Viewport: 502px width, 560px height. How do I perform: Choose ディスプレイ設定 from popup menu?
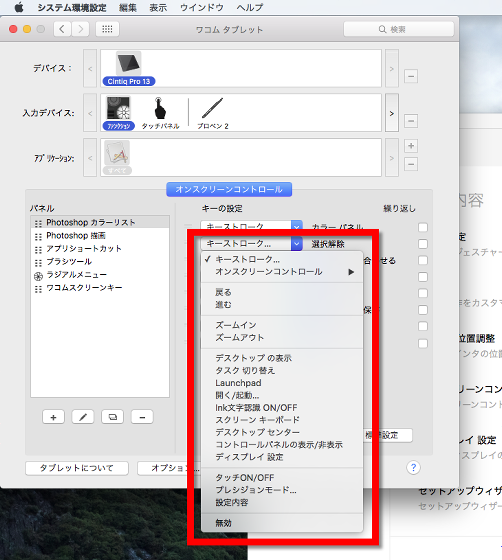[282, 457]
